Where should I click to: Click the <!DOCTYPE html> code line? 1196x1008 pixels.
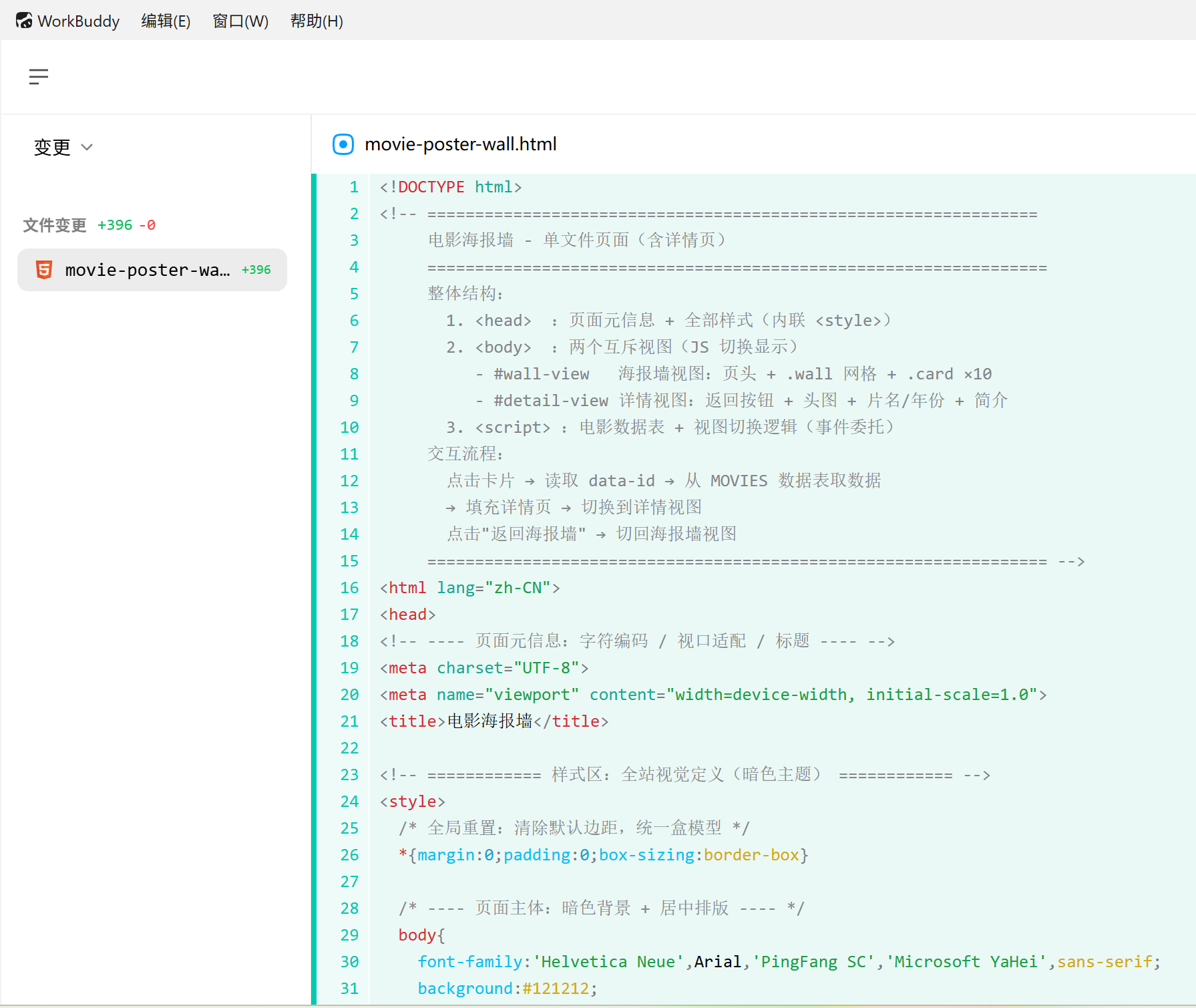coord(451,187)
